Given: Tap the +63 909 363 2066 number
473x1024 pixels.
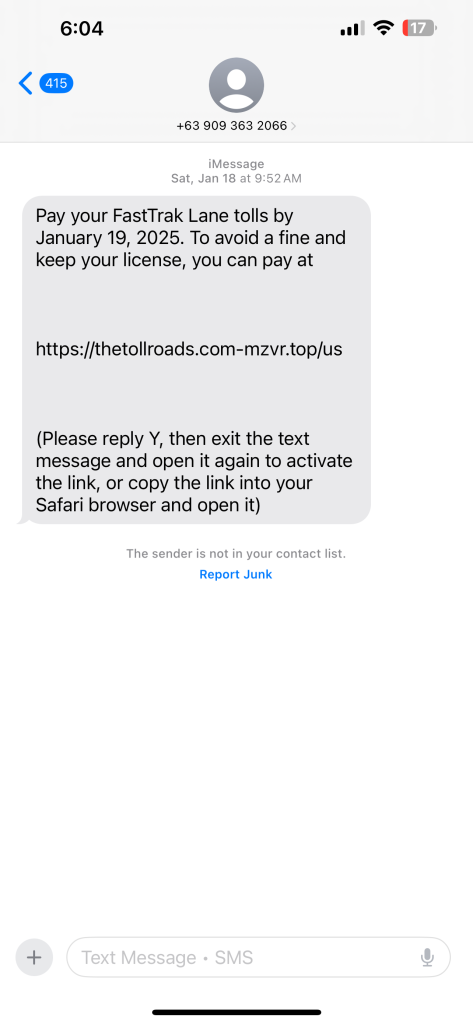Looking at the screenshot, I should pos(232,125).
